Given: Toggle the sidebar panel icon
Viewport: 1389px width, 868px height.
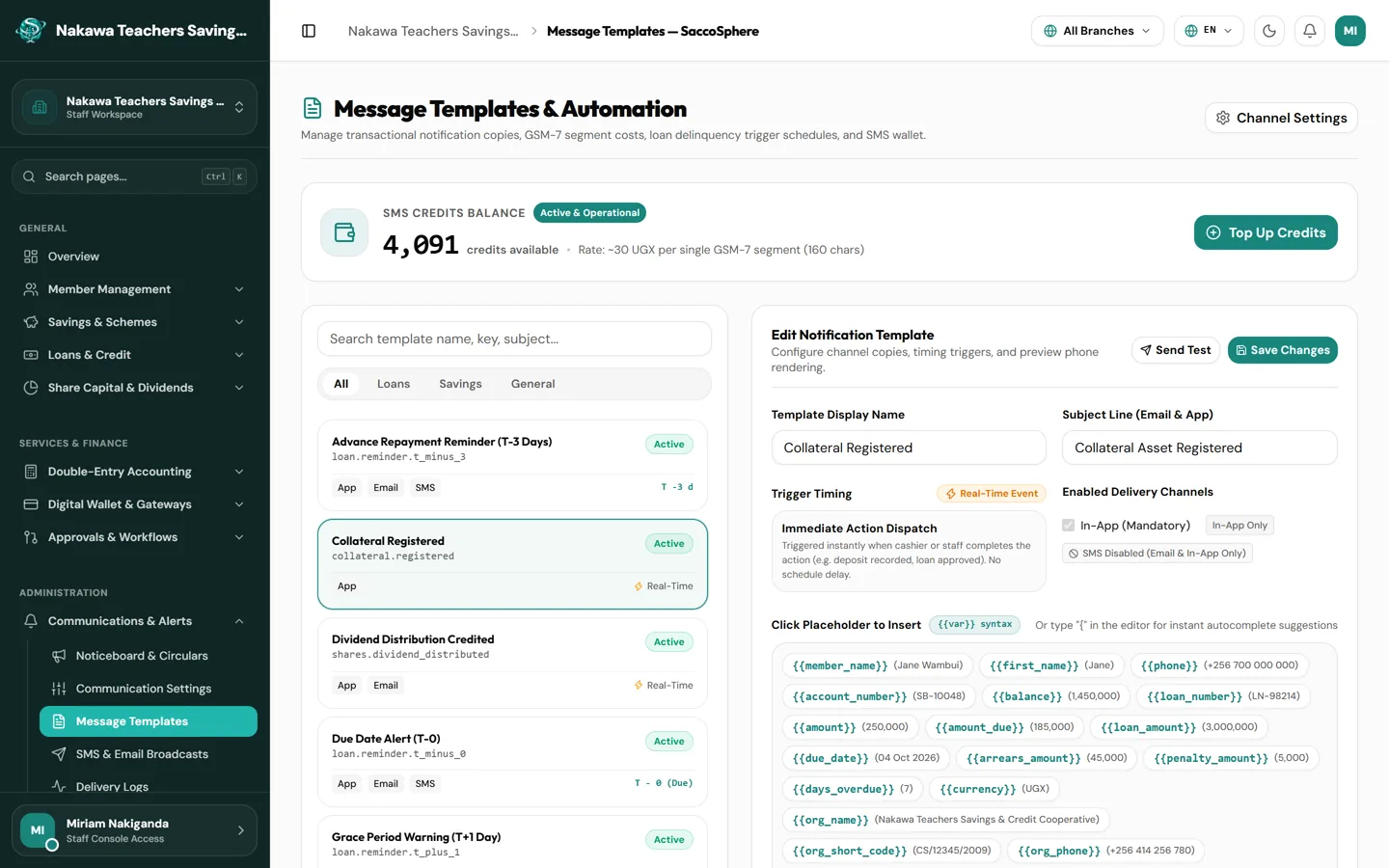Looking at the screenshot, I should pyautogui.click(x=309, y=31).
